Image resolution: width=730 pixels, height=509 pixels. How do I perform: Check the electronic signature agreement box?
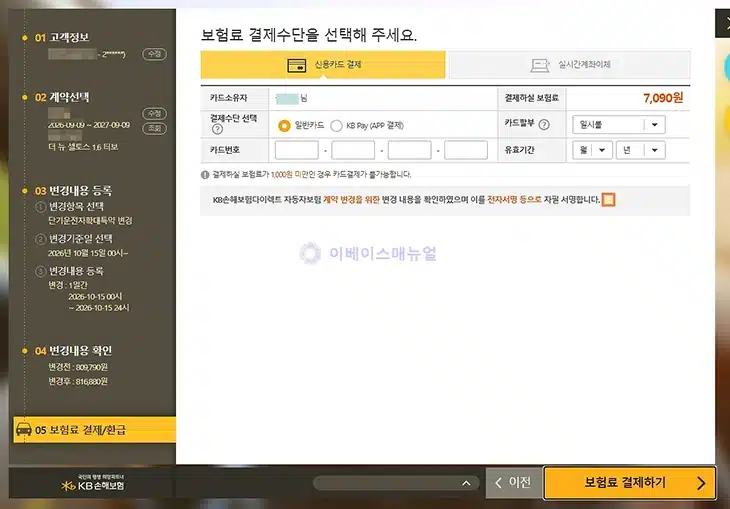(608, 200)
